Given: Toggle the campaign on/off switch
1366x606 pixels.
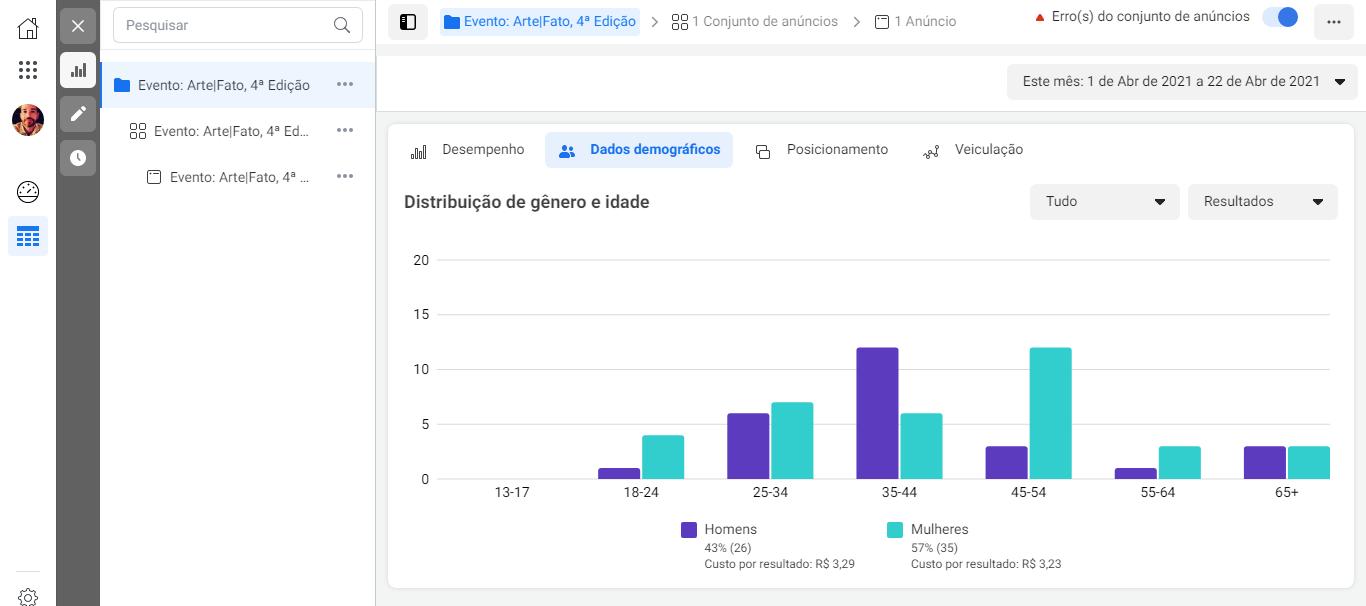Looking at the screenshot, I should click(1280, 17).
